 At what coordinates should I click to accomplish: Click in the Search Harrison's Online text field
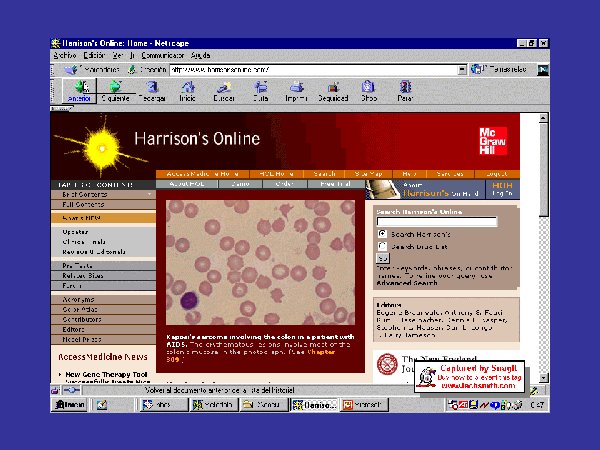tap(437, 222)
